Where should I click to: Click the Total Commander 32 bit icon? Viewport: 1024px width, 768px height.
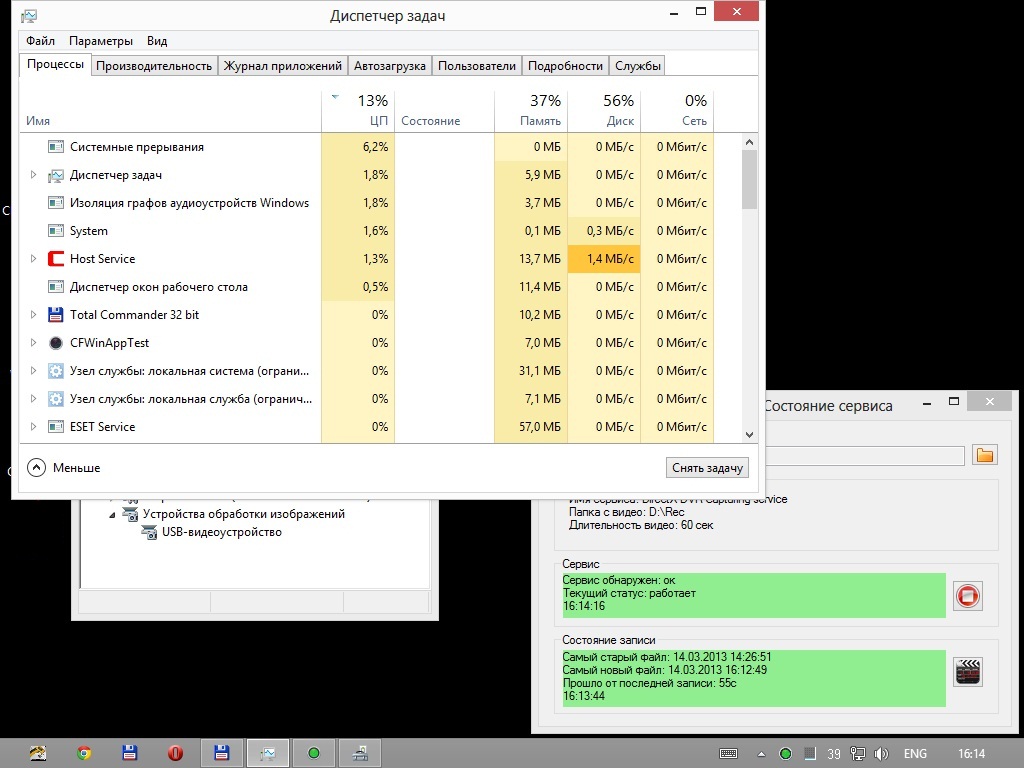[56, 315]
